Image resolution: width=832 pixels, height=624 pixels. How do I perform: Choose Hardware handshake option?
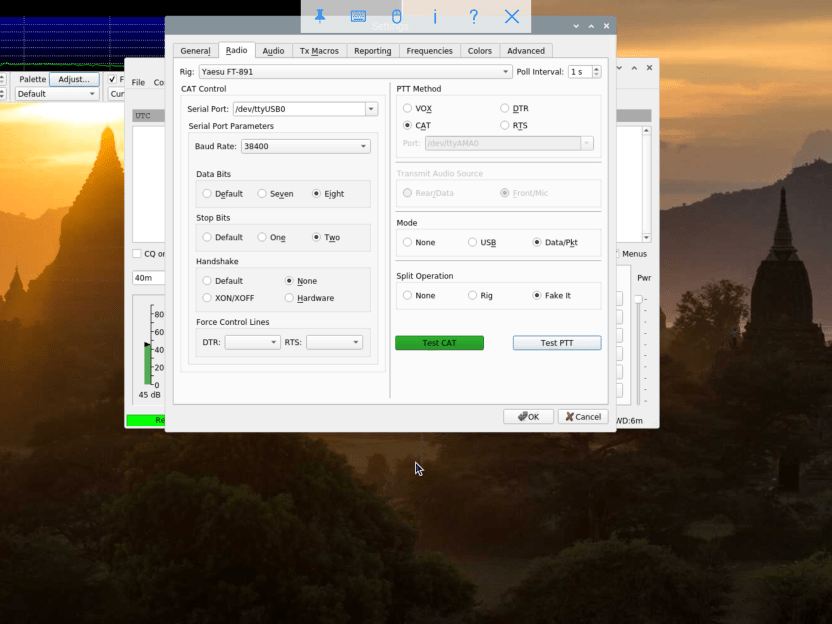click(290, 298)
